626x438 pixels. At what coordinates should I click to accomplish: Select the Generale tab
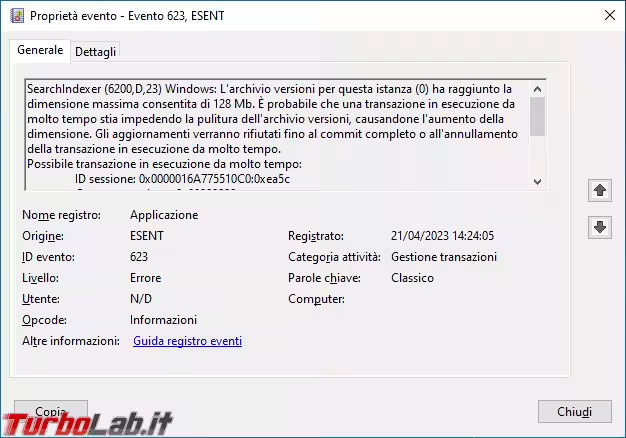(40, 50)
